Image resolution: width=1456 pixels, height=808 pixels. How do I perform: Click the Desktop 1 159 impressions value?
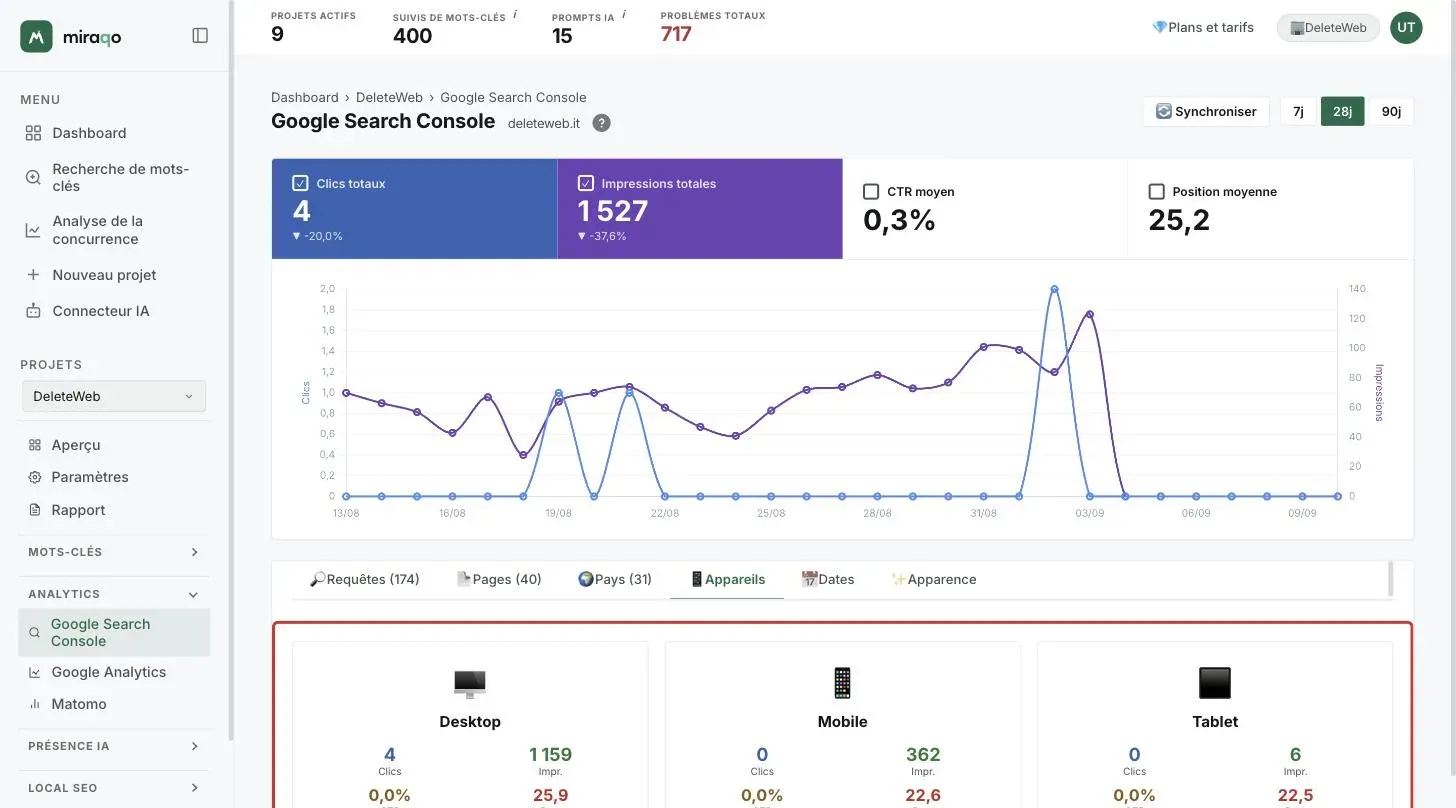(x=550, y=754)
